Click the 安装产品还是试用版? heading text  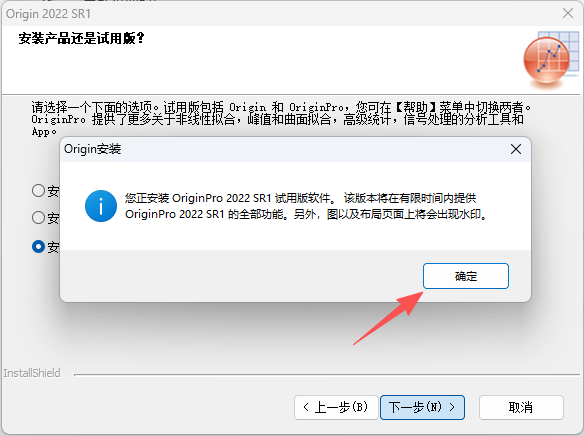click(81, 38)
